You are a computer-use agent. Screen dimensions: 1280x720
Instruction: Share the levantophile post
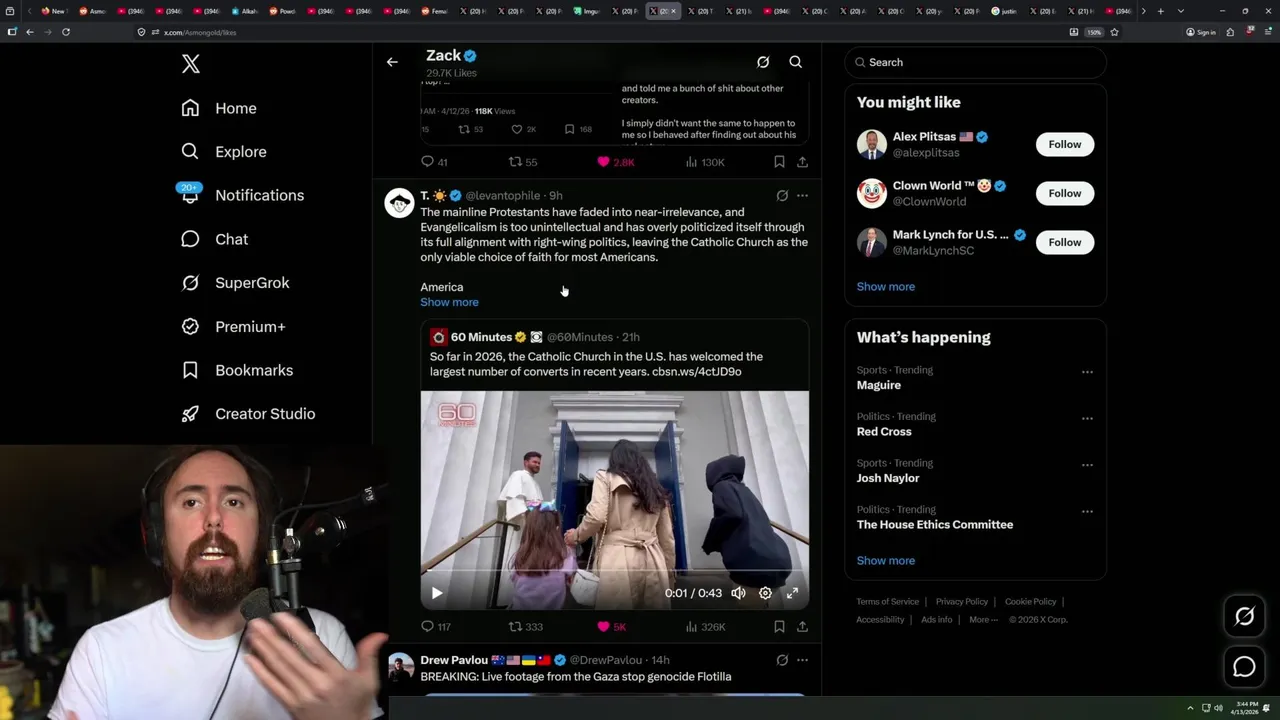coord(802,627)
